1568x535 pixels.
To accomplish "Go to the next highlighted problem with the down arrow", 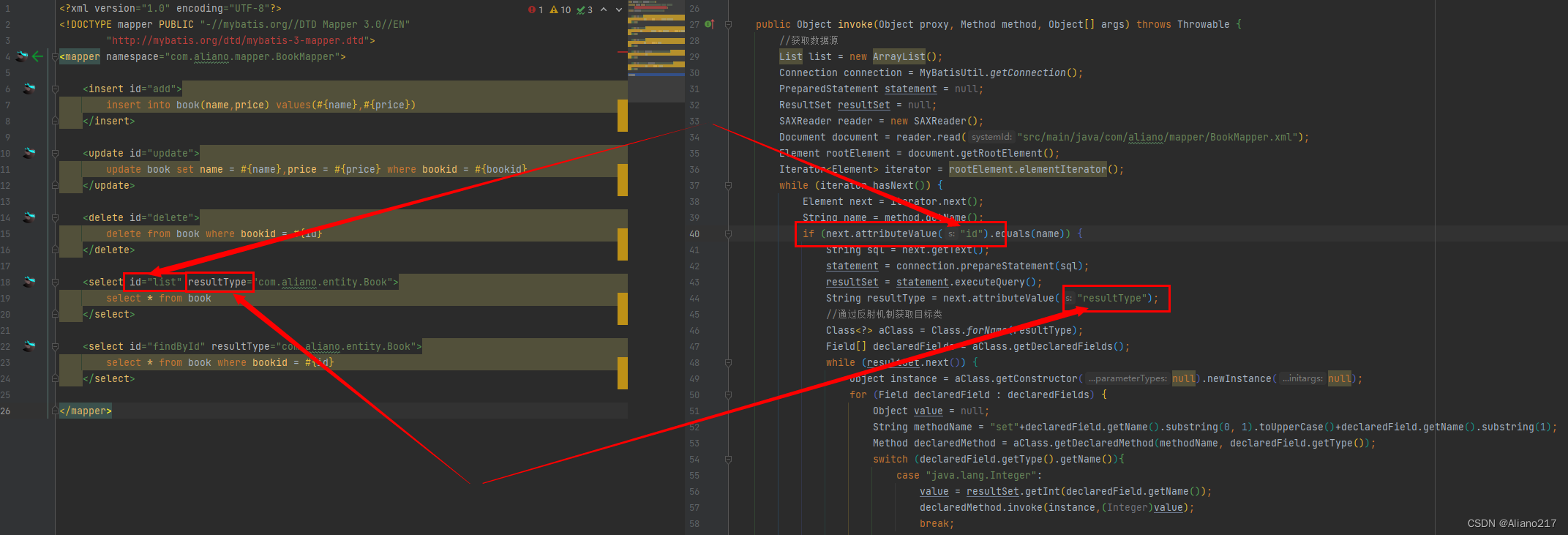I will (x=619, y=10).
